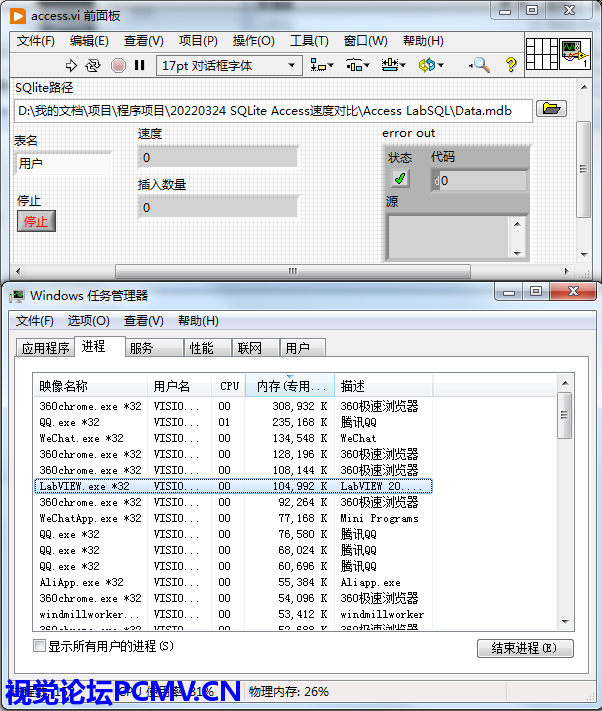Open the 17pt font dropdown
The height and width of the screenshot is (711, 602).
229,65
